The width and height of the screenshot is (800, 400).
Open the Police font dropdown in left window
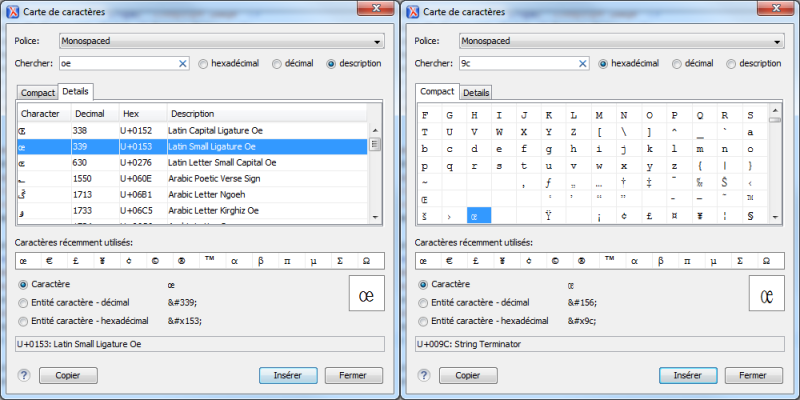click(222, 41)
